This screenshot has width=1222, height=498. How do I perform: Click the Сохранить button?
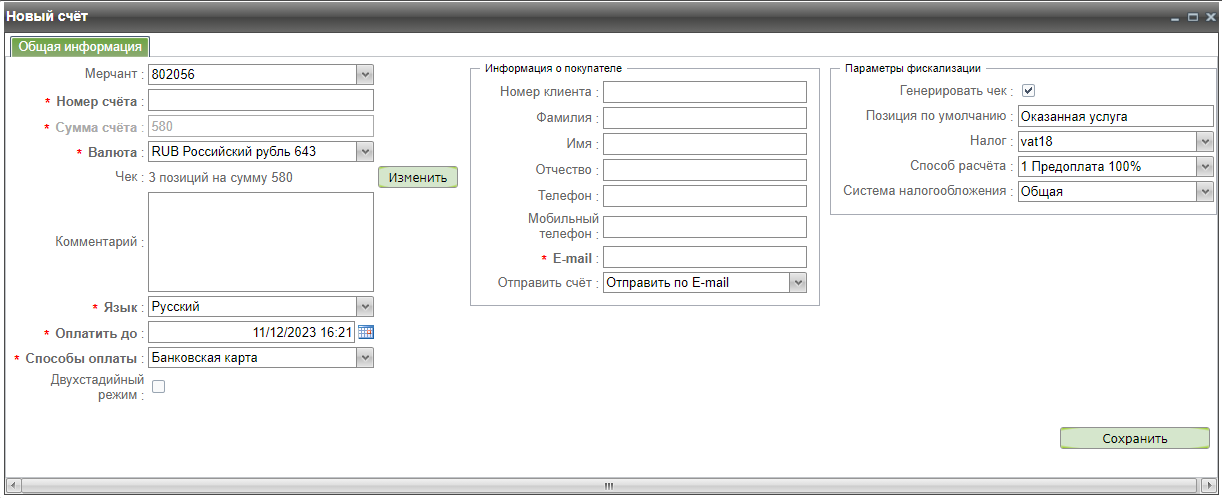tap(1134, 438)
